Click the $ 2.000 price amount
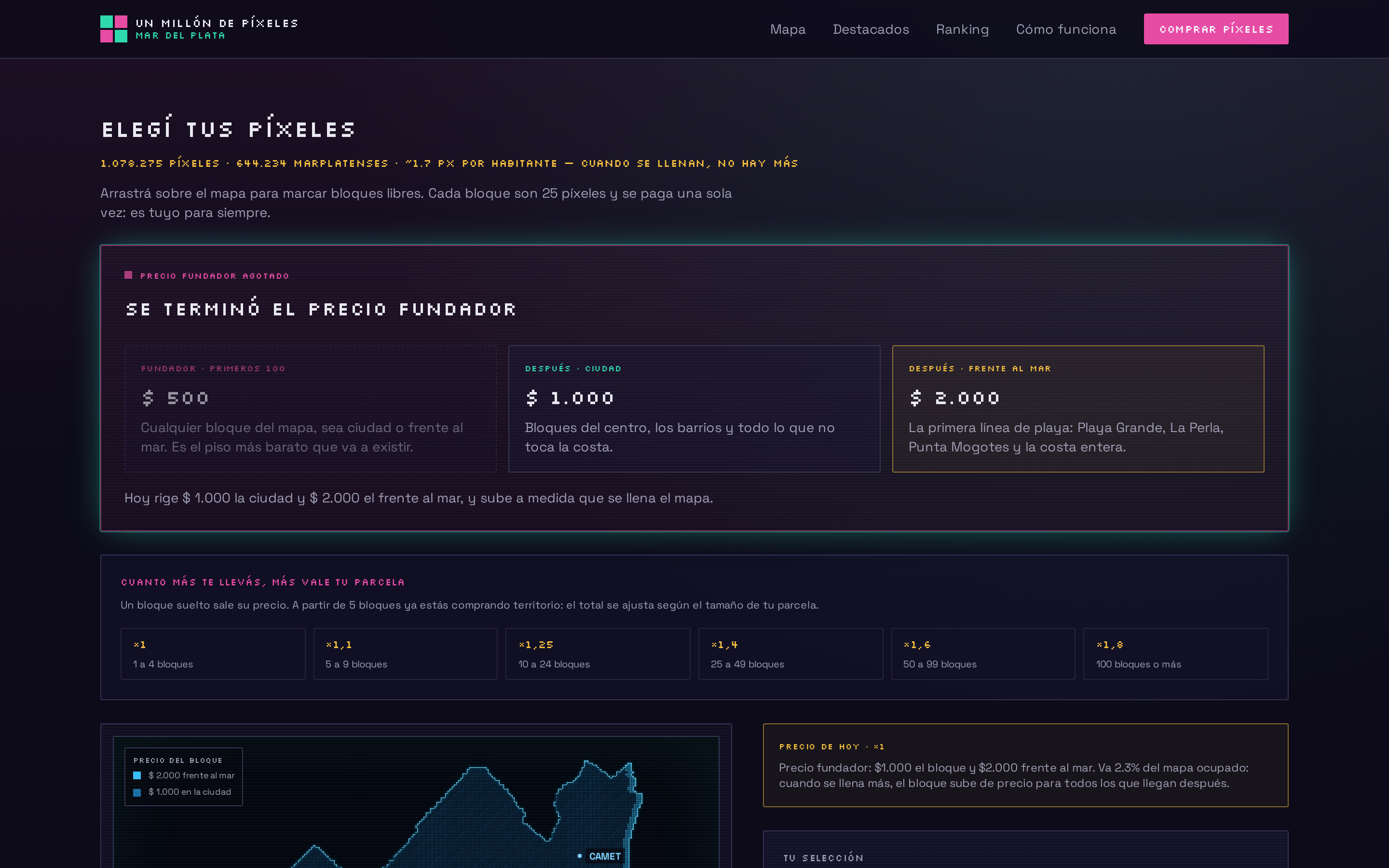 pyautogui.click(x=955, y=398)
